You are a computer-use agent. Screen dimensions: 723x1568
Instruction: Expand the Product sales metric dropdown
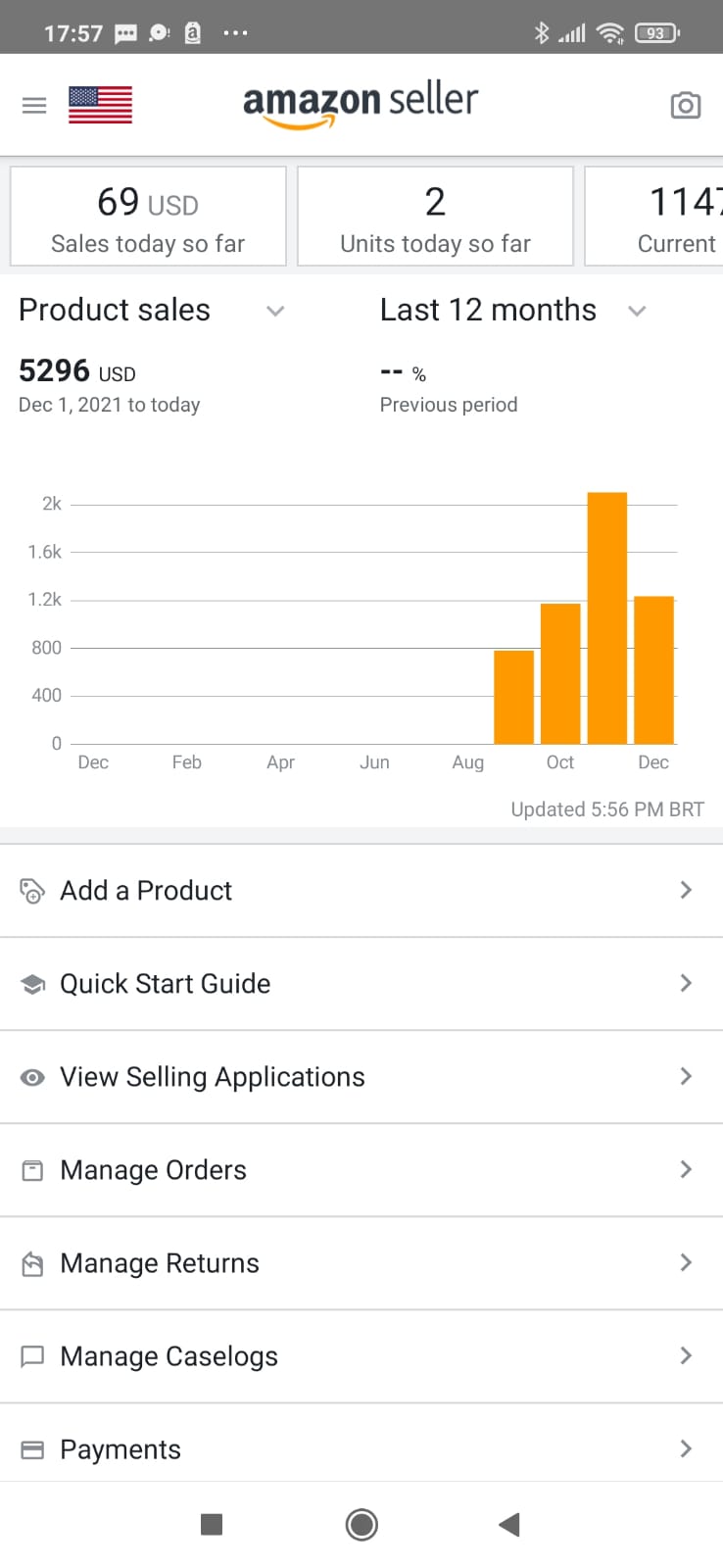275,311
